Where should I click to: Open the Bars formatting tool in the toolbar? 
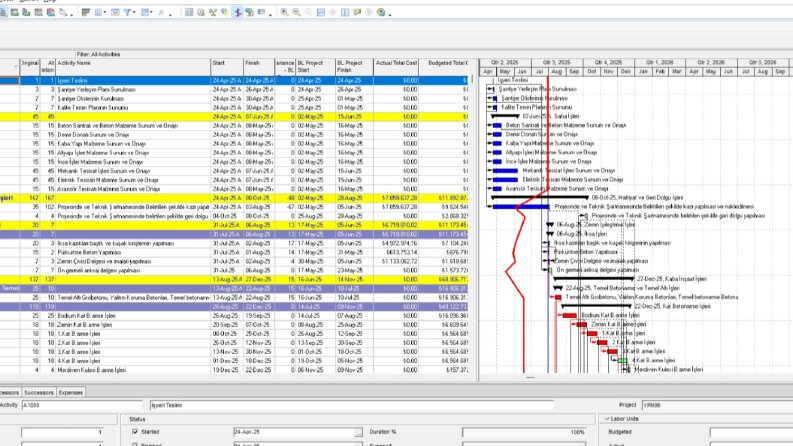coord(85,12)
